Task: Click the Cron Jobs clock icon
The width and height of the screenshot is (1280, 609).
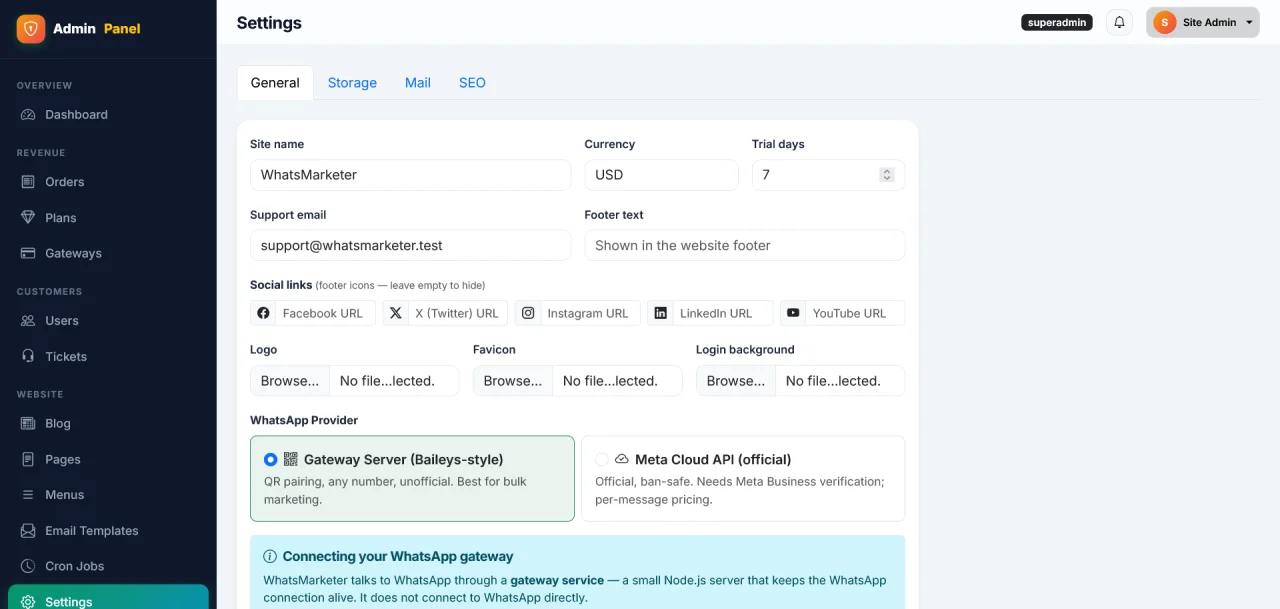Action: [28, 566]
